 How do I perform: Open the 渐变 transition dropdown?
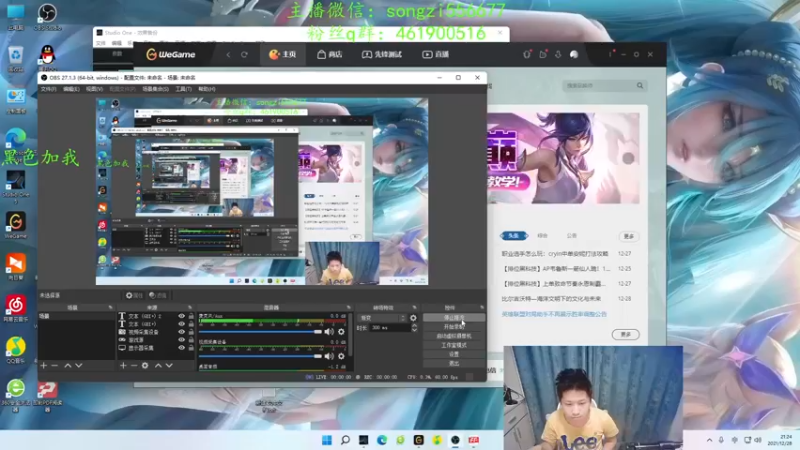click(382, 318)
